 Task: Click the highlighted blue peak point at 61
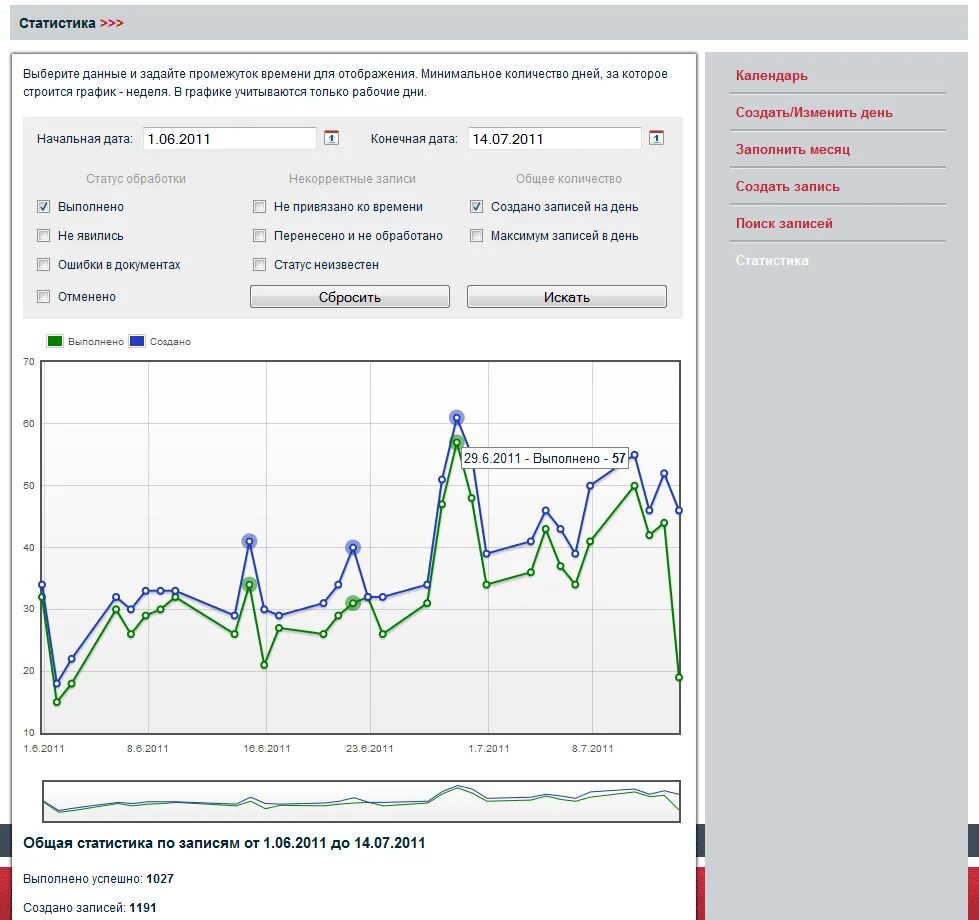tap(457, 418)
